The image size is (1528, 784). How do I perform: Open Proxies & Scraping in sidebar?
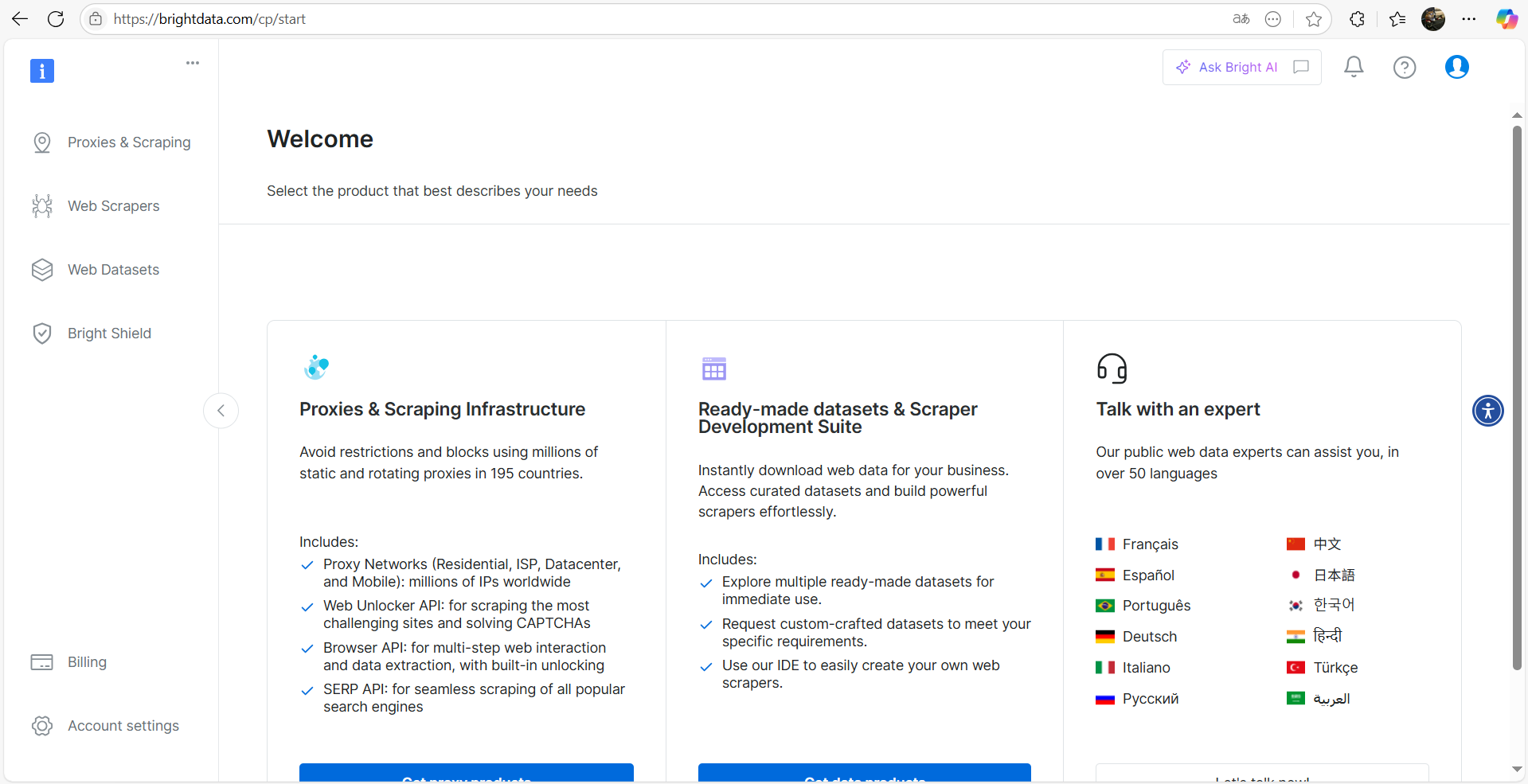point(128,142)
